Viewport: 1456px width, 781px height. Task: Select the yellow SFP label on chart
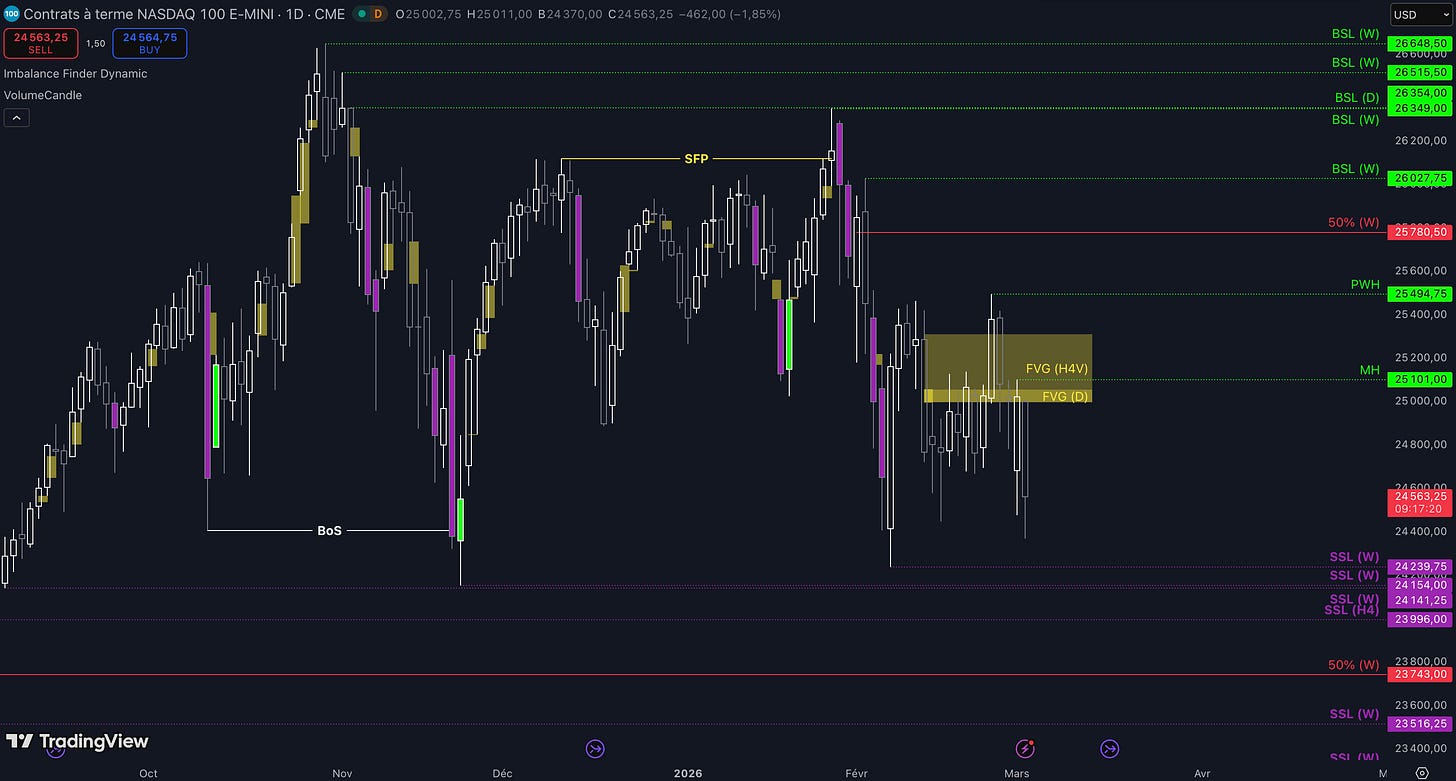[696, 159]
